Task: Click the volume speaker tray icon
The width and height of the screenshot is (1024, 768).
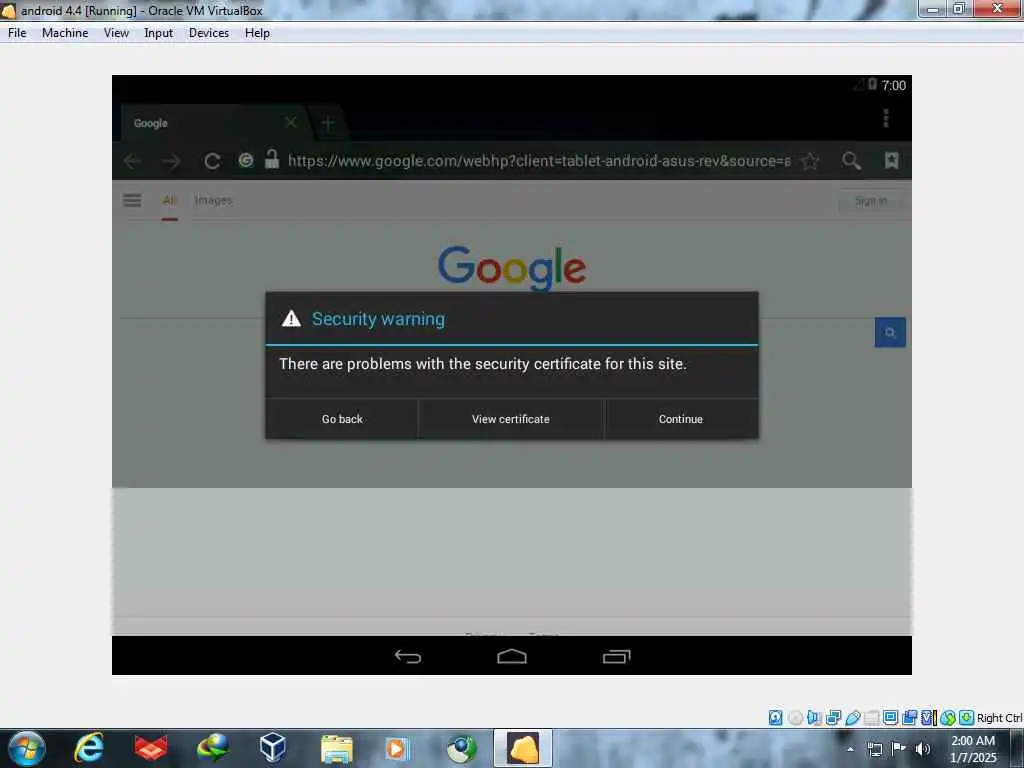Action: point(922,749)
